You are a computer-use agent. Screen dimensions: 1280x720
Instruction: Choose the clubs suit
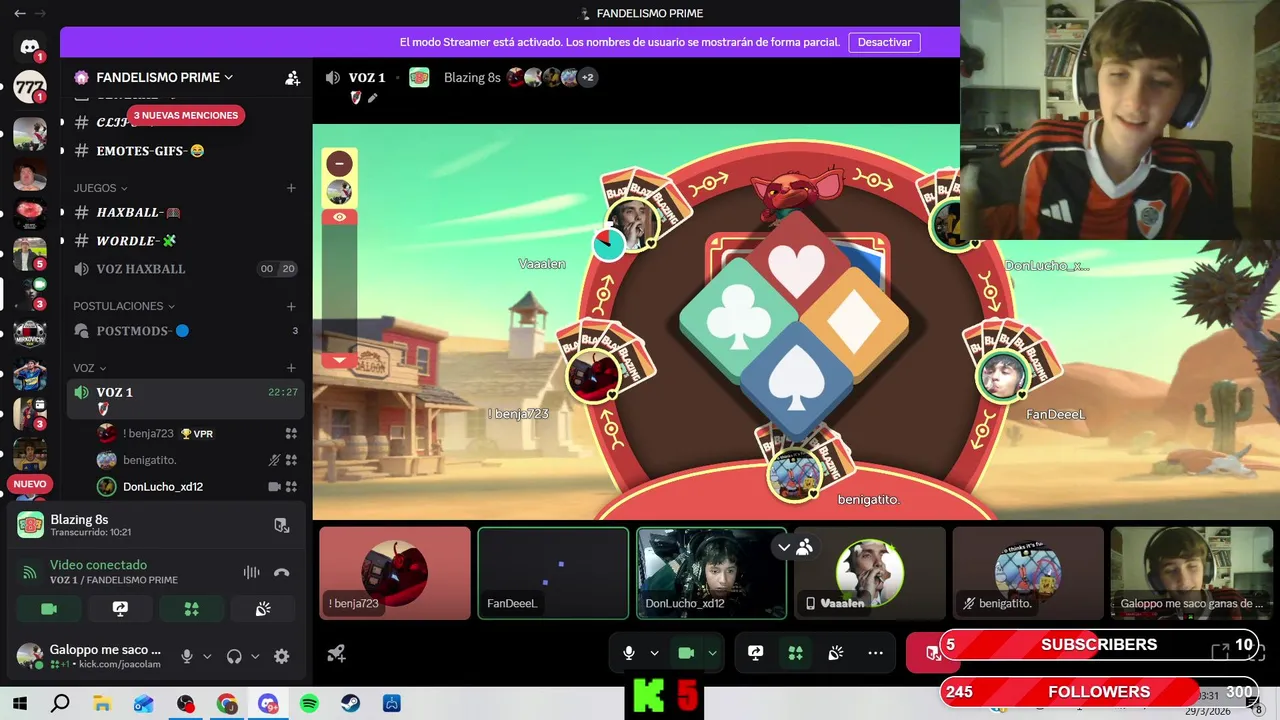pyautogui.click(x=739, y=322)
